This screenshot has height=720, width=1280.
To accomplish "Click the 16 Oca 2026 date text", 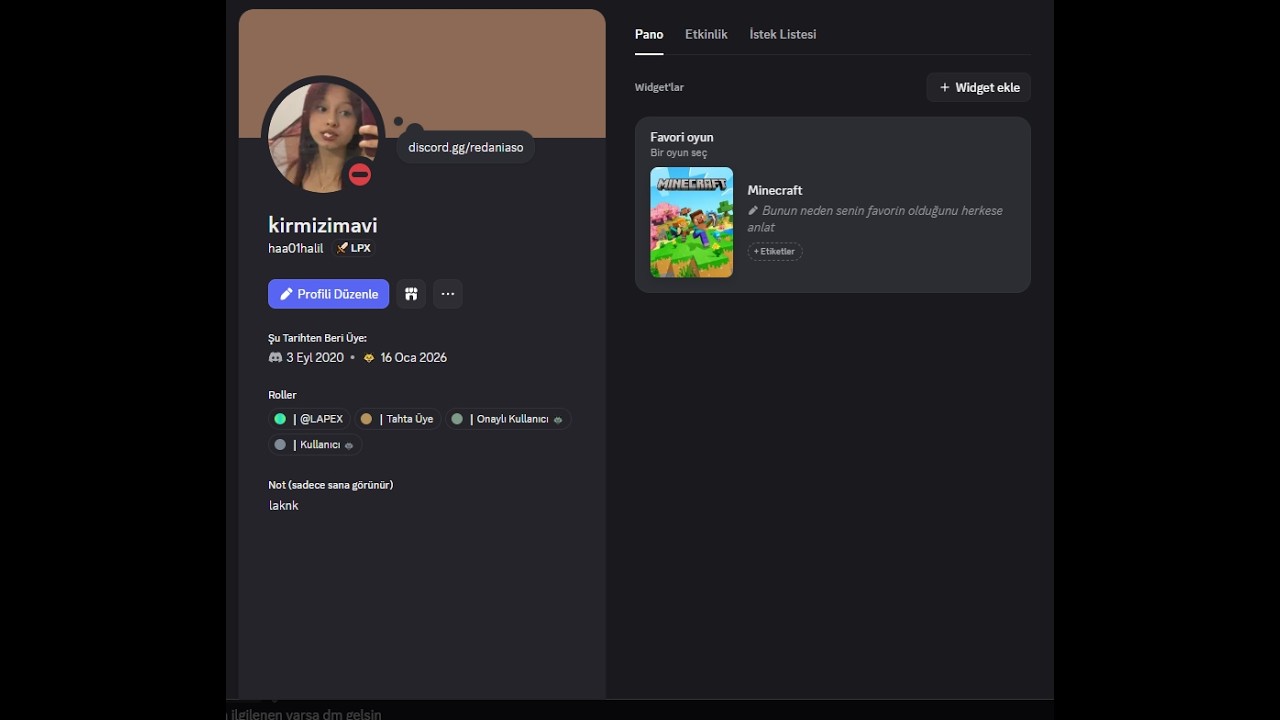I will [x=413, y=357].
